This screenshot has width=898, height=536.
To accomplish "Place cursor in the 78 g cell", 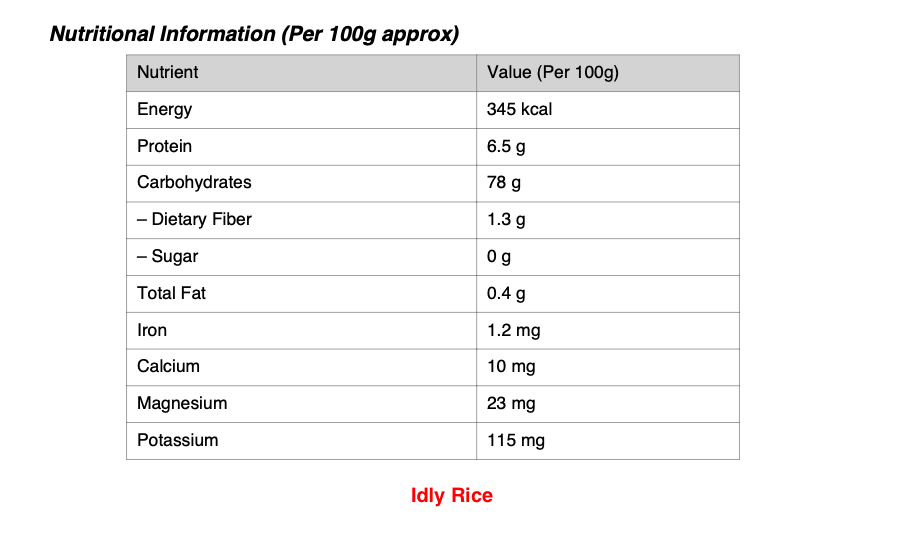I will click(x=503, y=183).
